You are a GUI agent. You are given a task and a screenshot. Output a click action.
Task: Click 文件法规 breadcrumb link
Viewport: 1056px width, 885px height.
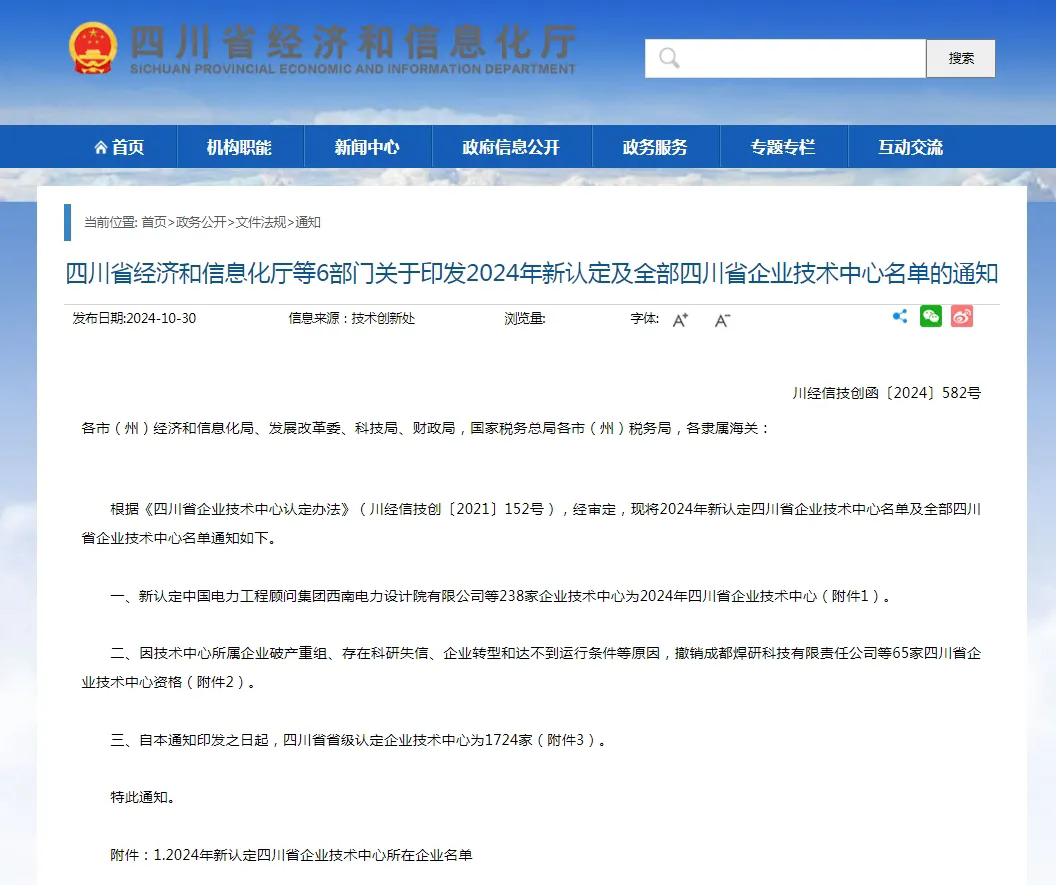(260, 222)
